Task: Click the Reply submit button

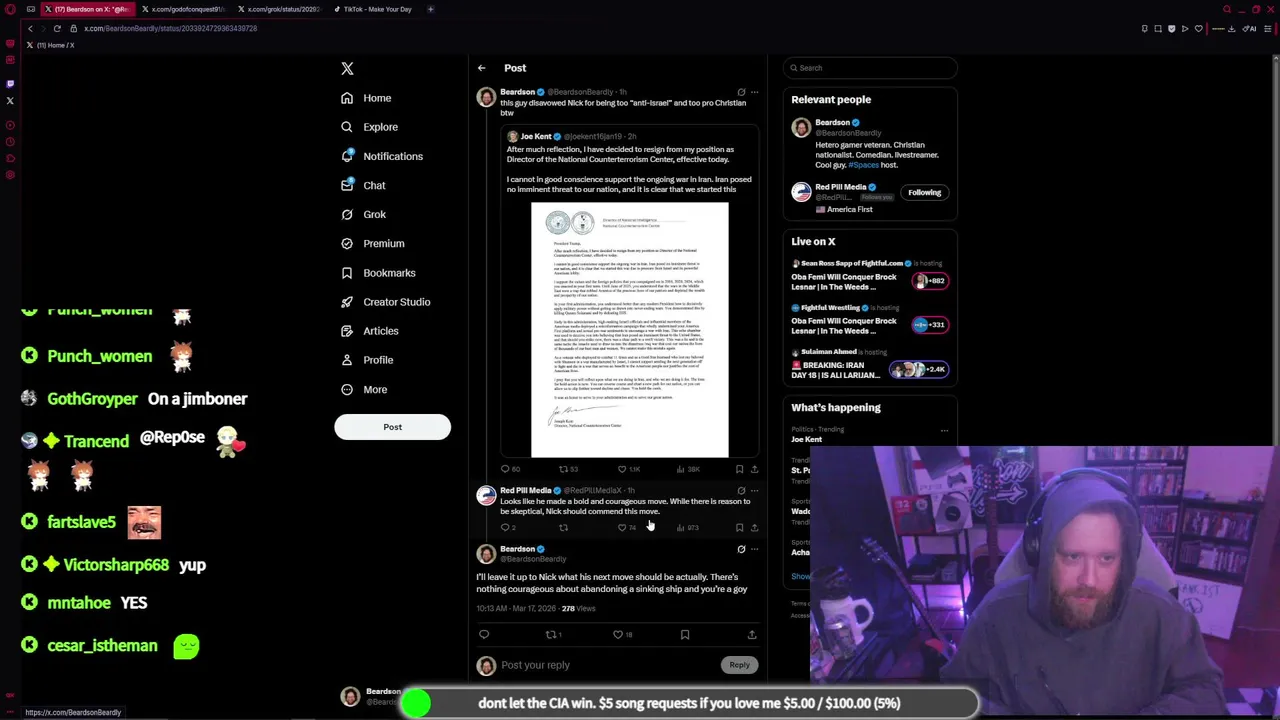Action: 739,665
